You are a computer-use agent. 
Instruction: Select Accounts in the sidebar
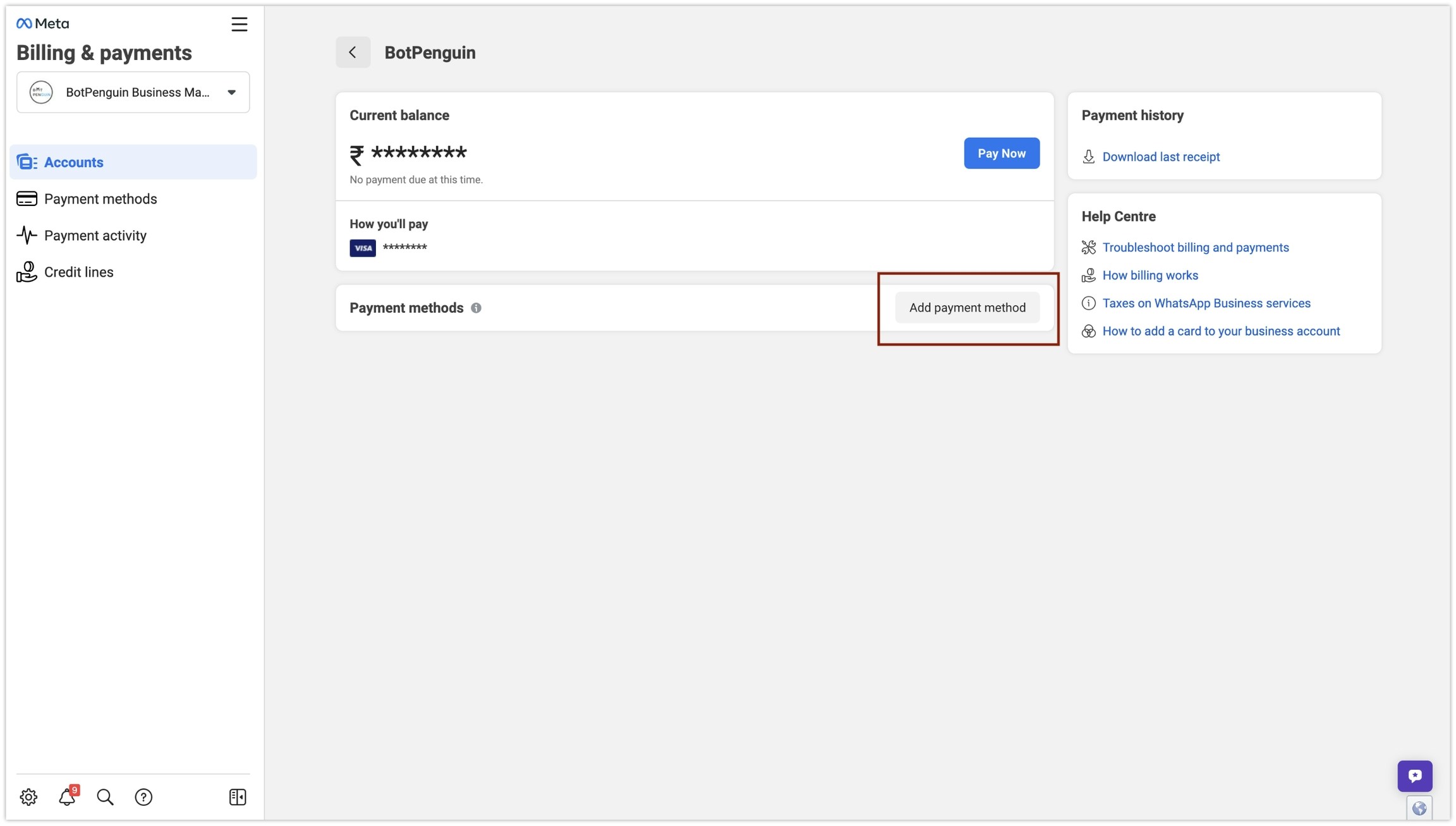point(73,162)
